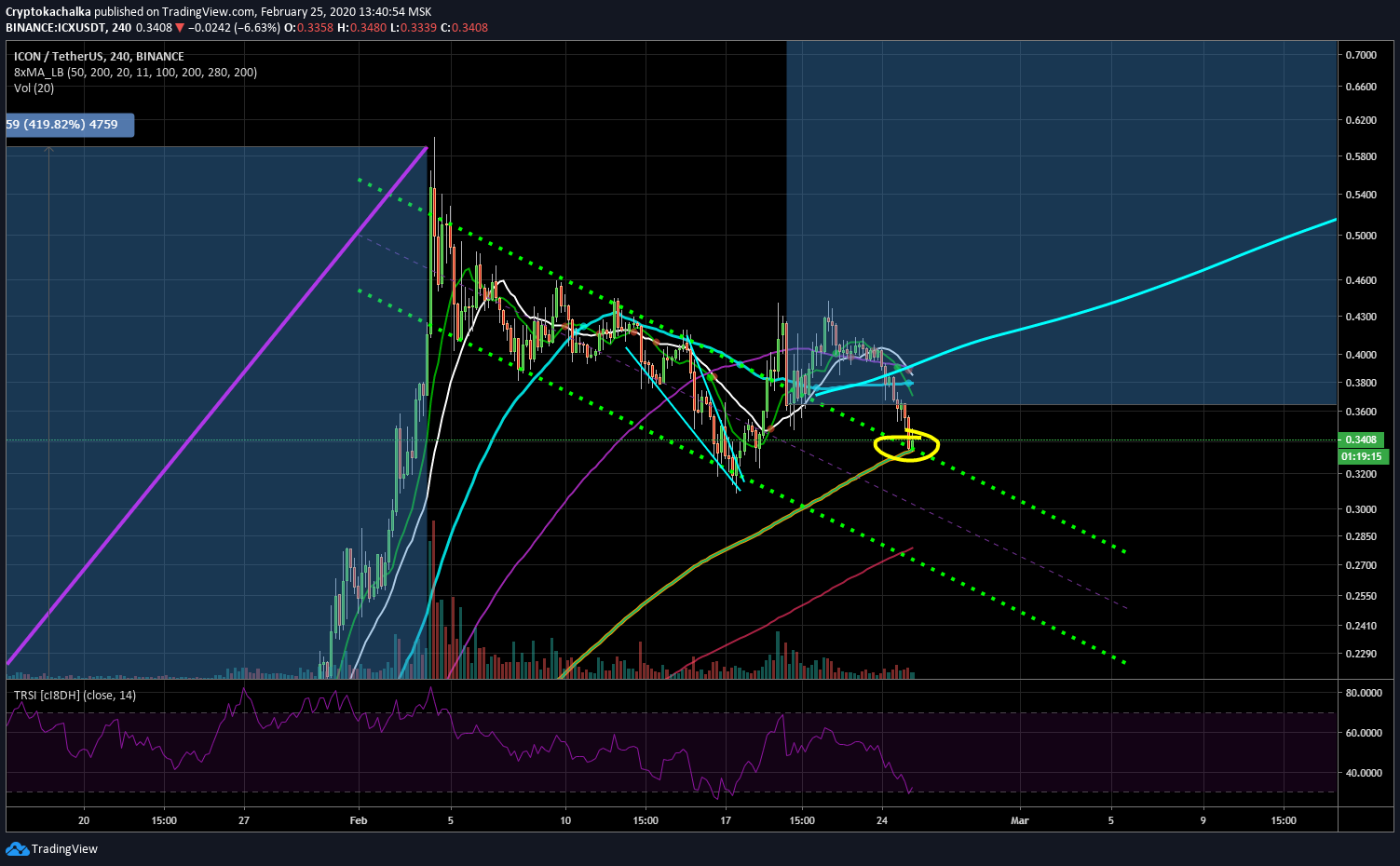Click the 20 date label on time axis
The height and width of the screenshot is (866, 1400).
(84, 820)
